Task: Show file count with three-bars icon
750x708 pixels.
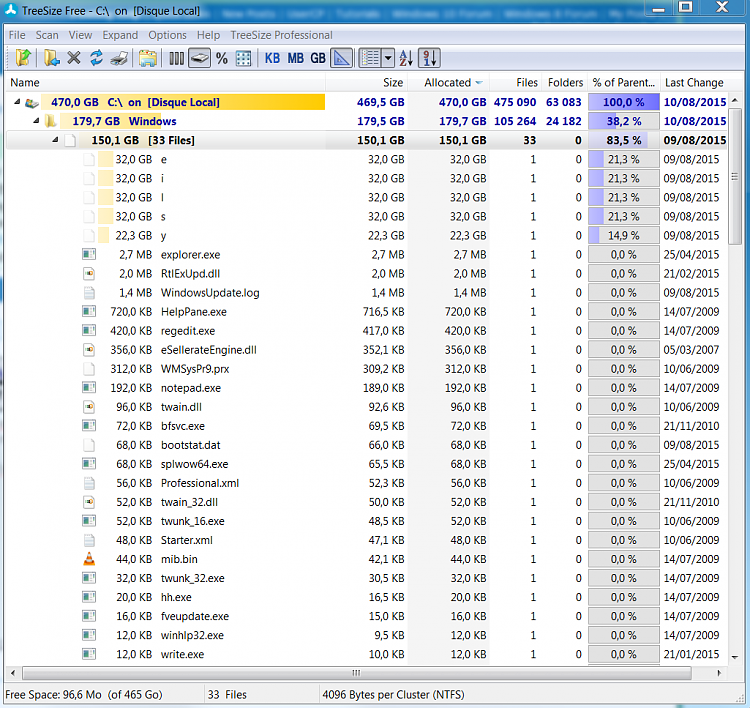Action: [176, 58]
